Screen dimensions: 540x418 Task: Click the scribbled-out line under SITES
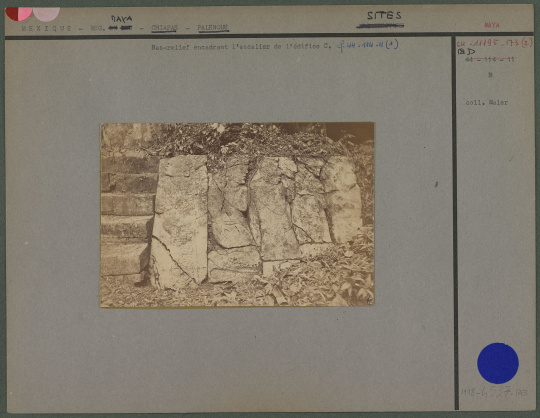point(380,25)
